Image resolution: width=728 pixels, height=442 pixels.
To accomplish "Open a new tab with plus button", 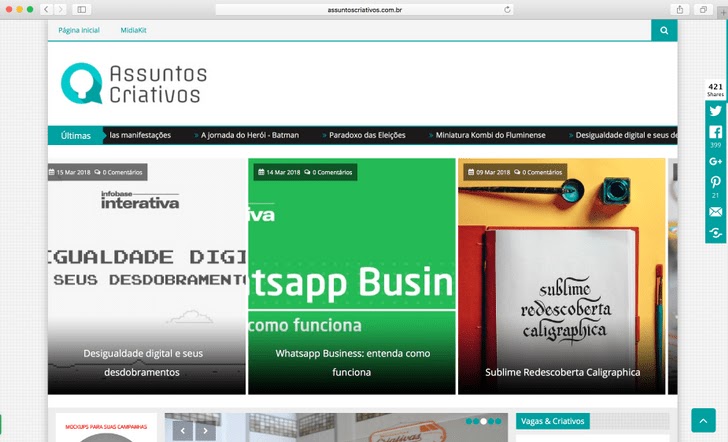I will 722,13.
